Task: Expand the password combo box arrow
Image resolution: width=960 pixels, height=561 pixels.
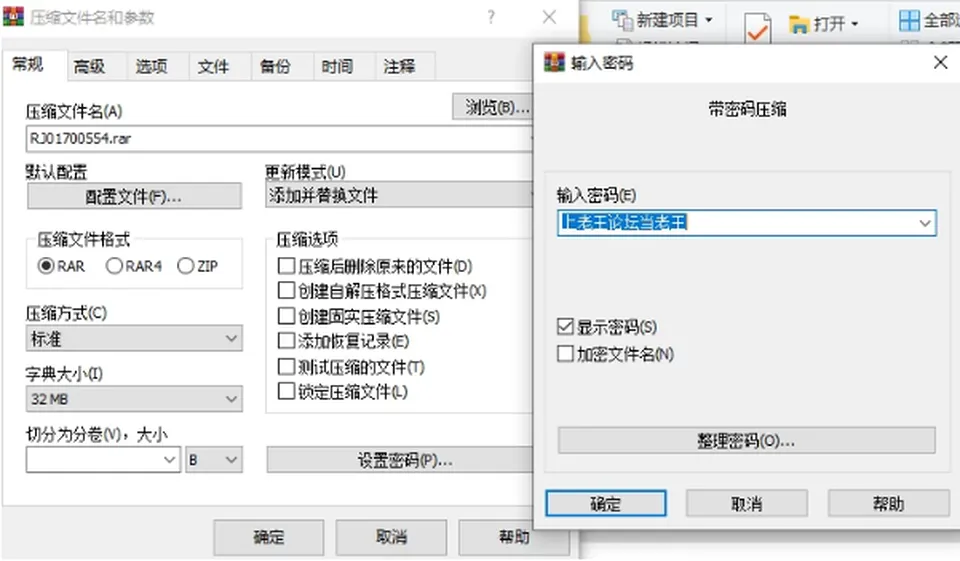Action: (924, 223)
